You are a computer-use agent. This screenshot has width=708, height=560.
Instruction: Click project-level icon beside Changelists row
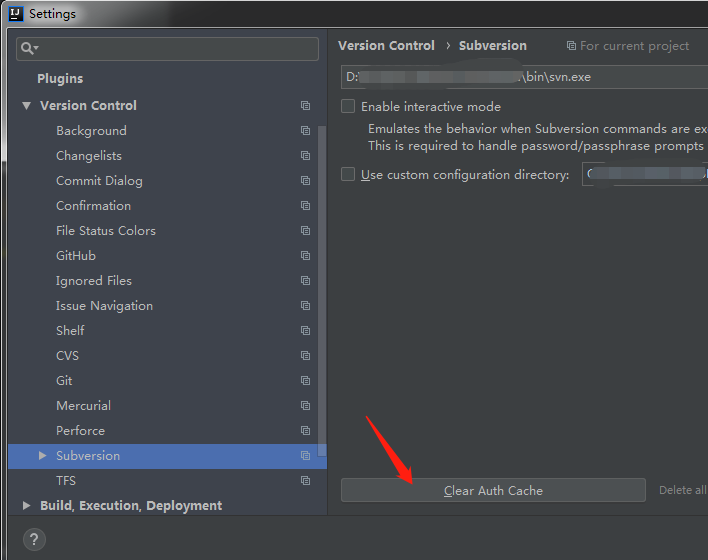click(306, 156)
